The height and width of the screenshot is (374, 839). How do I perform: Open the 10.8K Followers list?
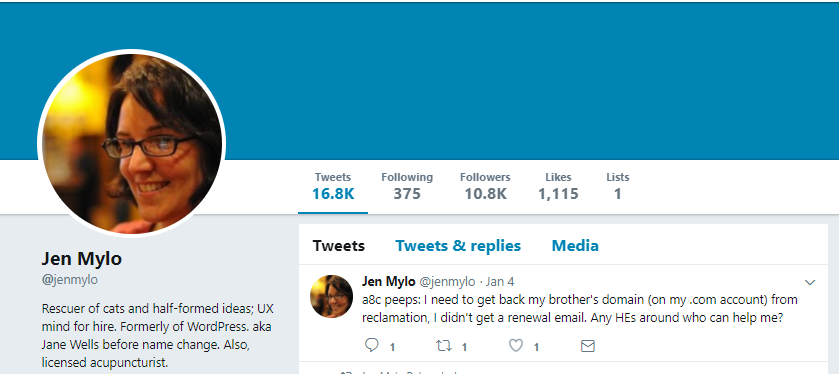tap(485, 186)
